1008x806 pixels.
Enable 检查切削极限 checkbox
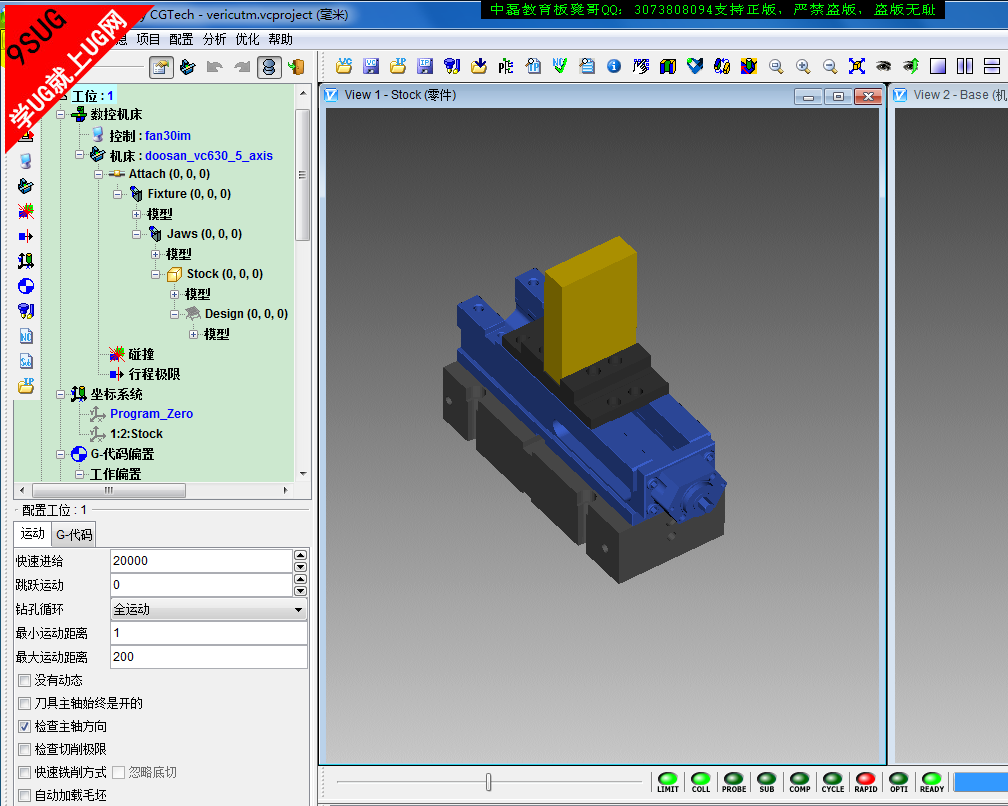[x=24, y=749]
